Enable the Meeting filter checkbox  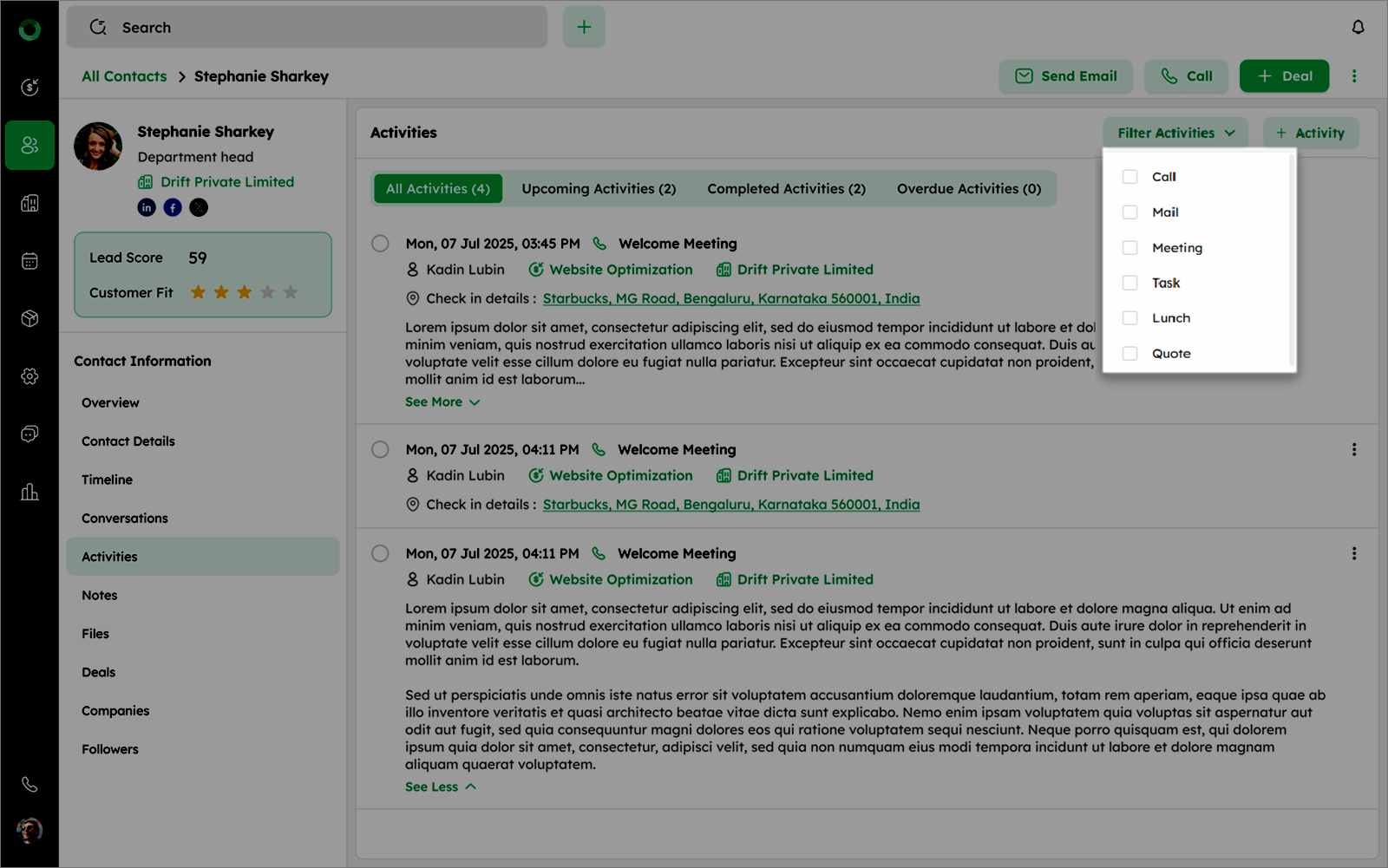tap(1129, 248)
